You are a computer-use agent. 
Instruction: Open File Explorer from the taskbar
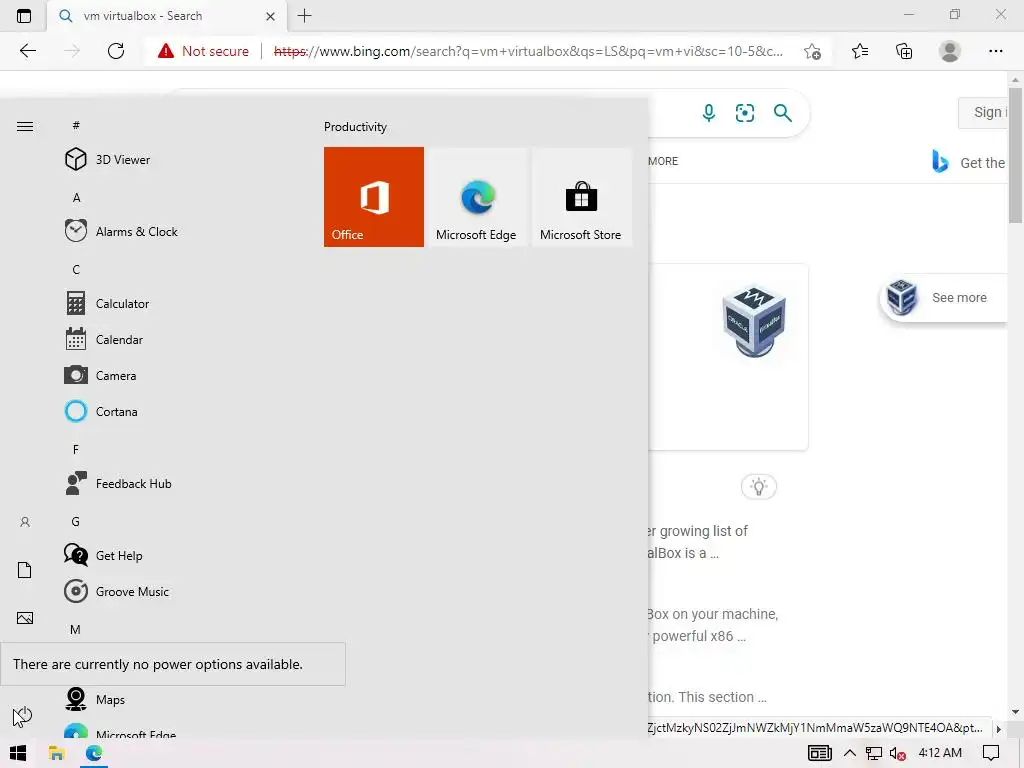click(x=56, y=754)
